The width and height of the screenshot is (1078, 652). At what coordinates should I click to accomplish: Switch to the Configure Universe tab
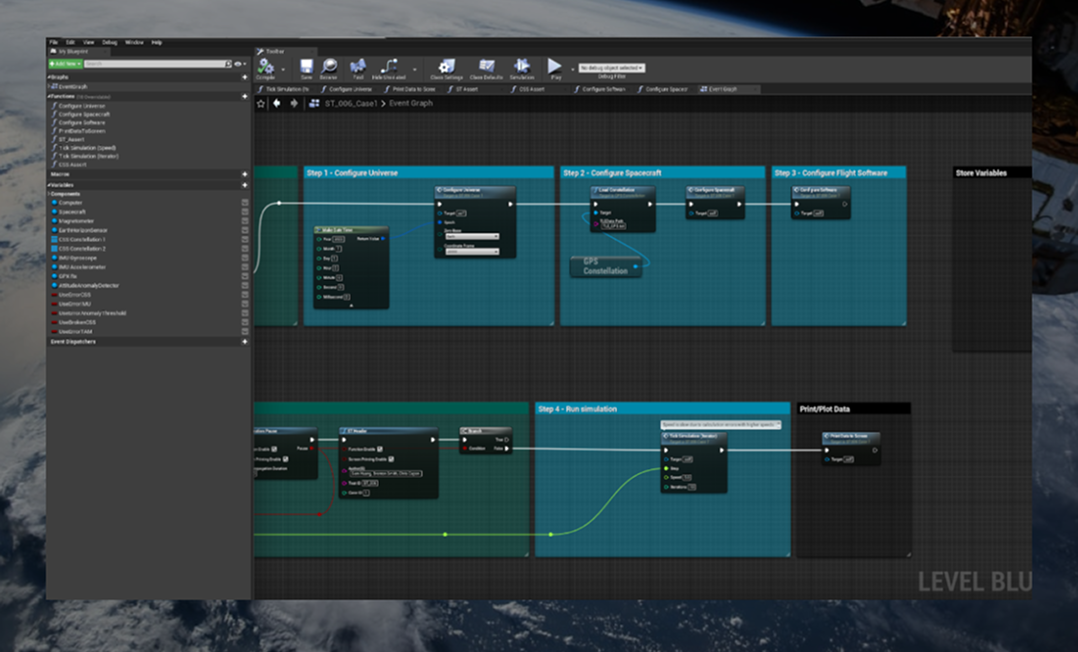click(x=350, y=89)
